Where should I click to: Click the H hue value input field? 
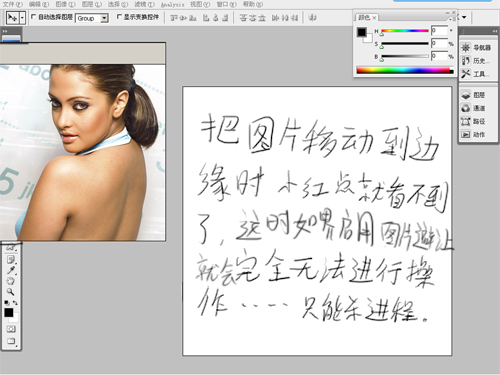[439, 30]
